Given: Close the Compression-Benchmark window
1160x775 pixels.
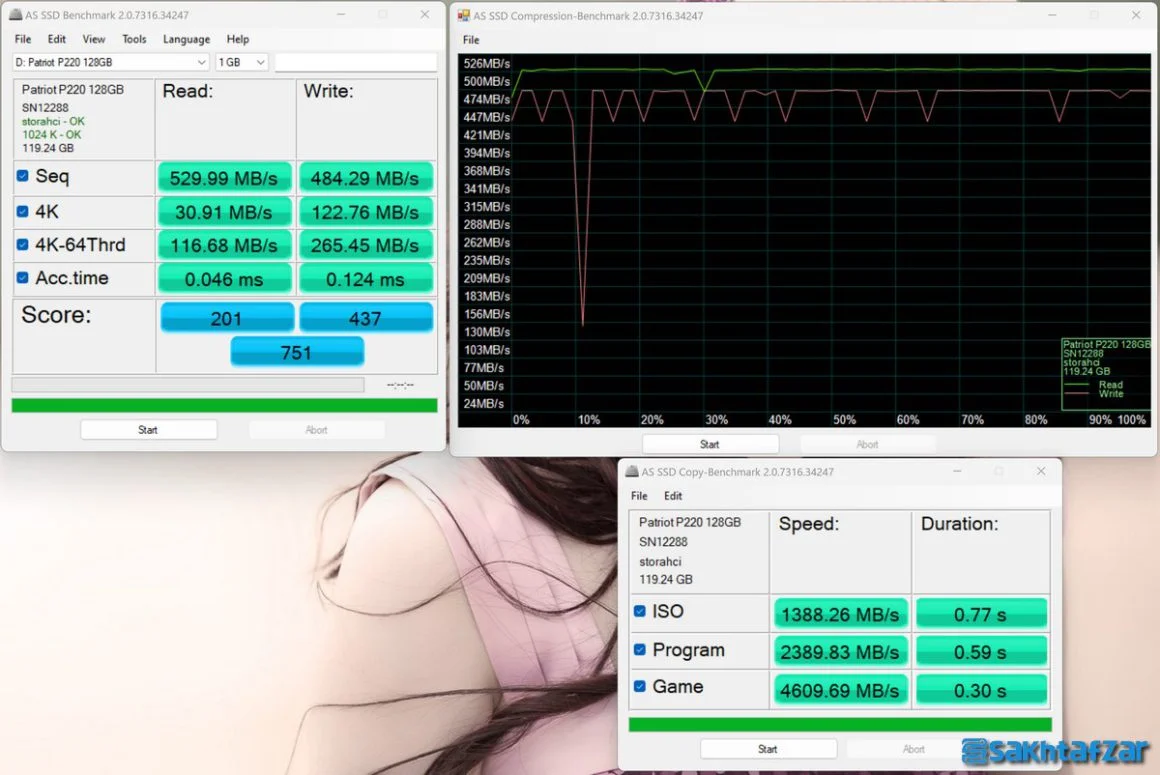Looking at the screenshot, I should pyautogui.click(x=1136, y=15).
